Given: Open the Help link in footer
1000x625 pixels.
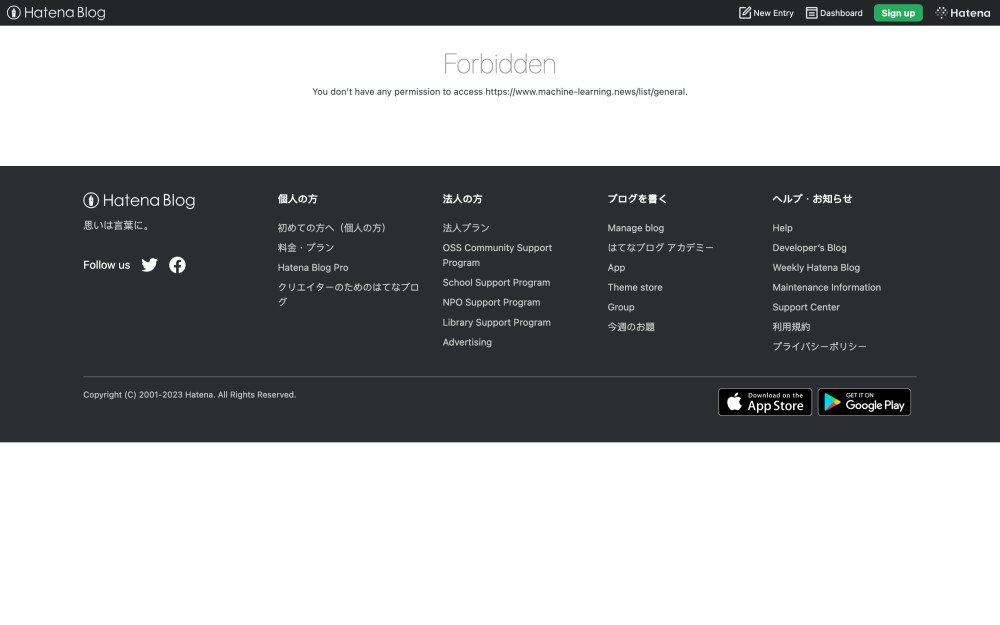Looking at the screenshot, I should (782, 228).
